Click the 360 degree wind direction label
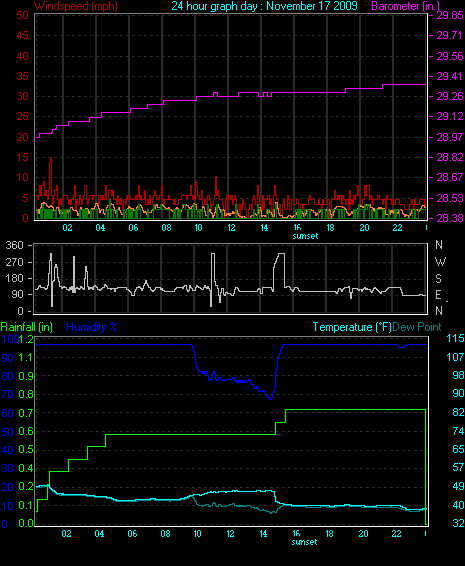This screenshot has width=465, height=566. pos(14,245)
